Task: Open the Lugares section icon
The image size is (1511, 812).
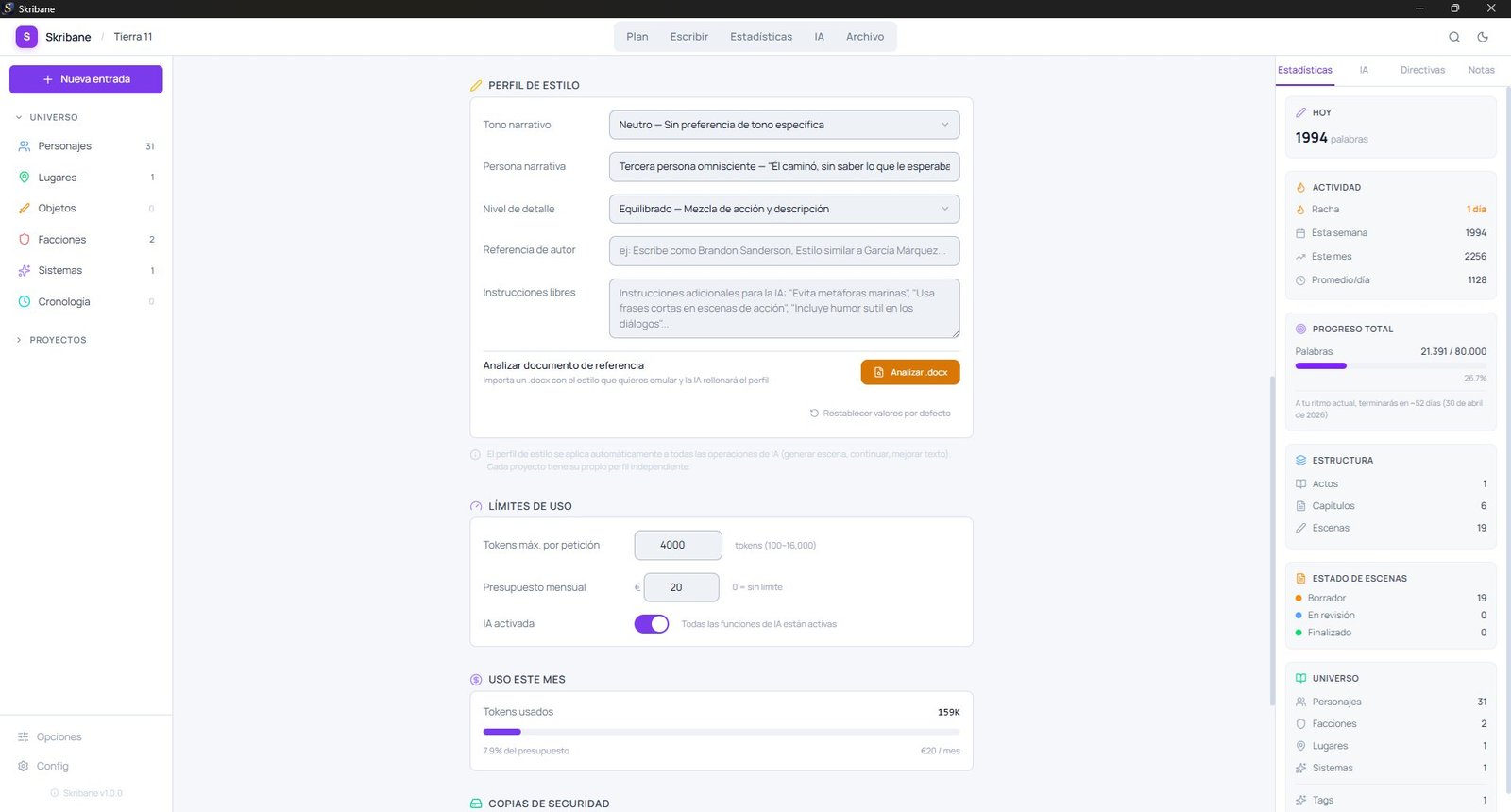Action: [25, 178]
